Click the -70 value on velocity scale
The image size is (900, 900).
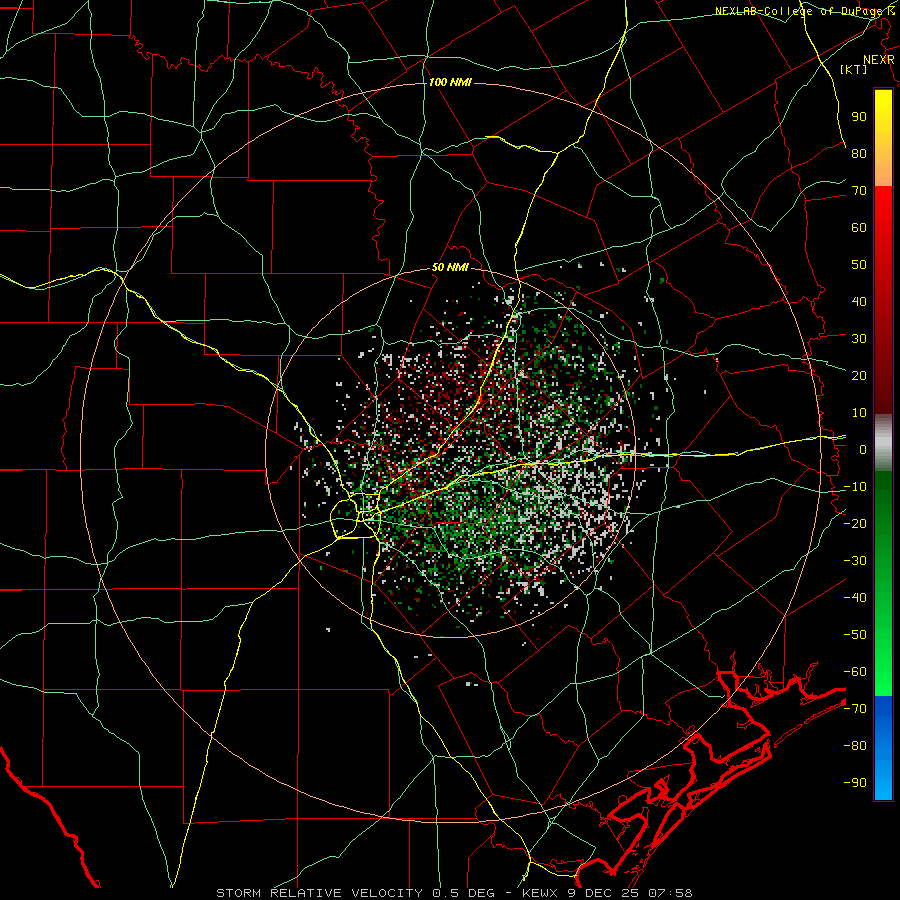pyautogui.click(x=855, y=708)
